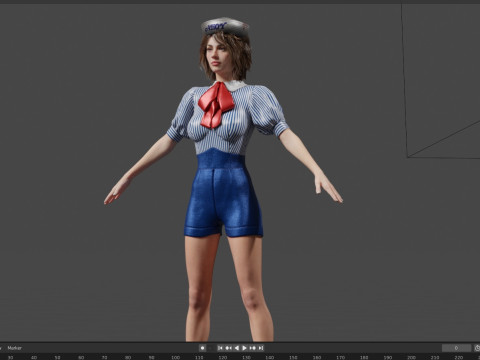This screenshot has width=480, height=360.
Task: Jump to the end frame
Action: click(261, 348)
